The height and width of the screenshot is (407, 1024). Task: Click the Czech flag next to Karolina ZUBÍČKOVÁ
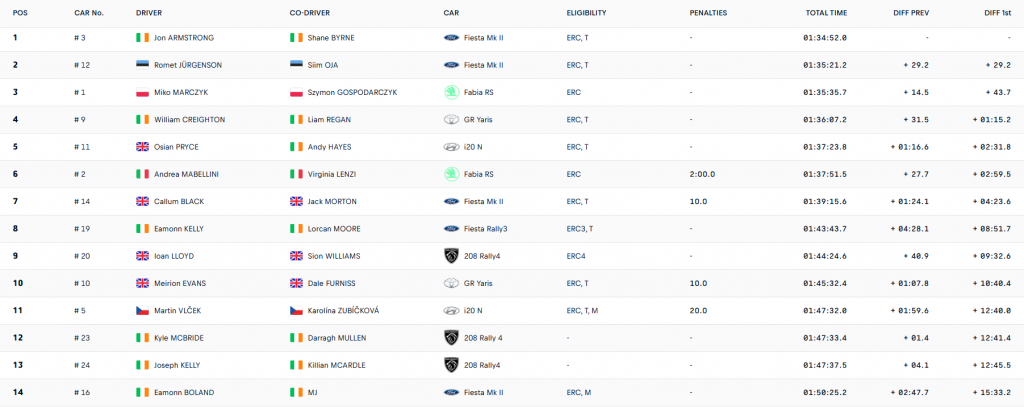click(296, 310)
